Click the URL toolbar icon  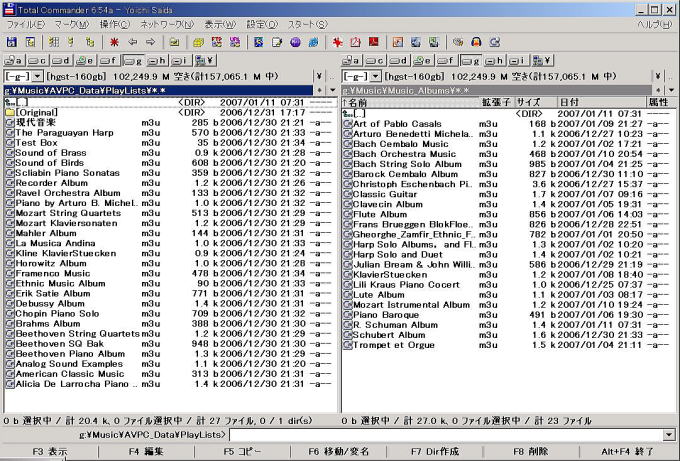[x=235, y=42]
